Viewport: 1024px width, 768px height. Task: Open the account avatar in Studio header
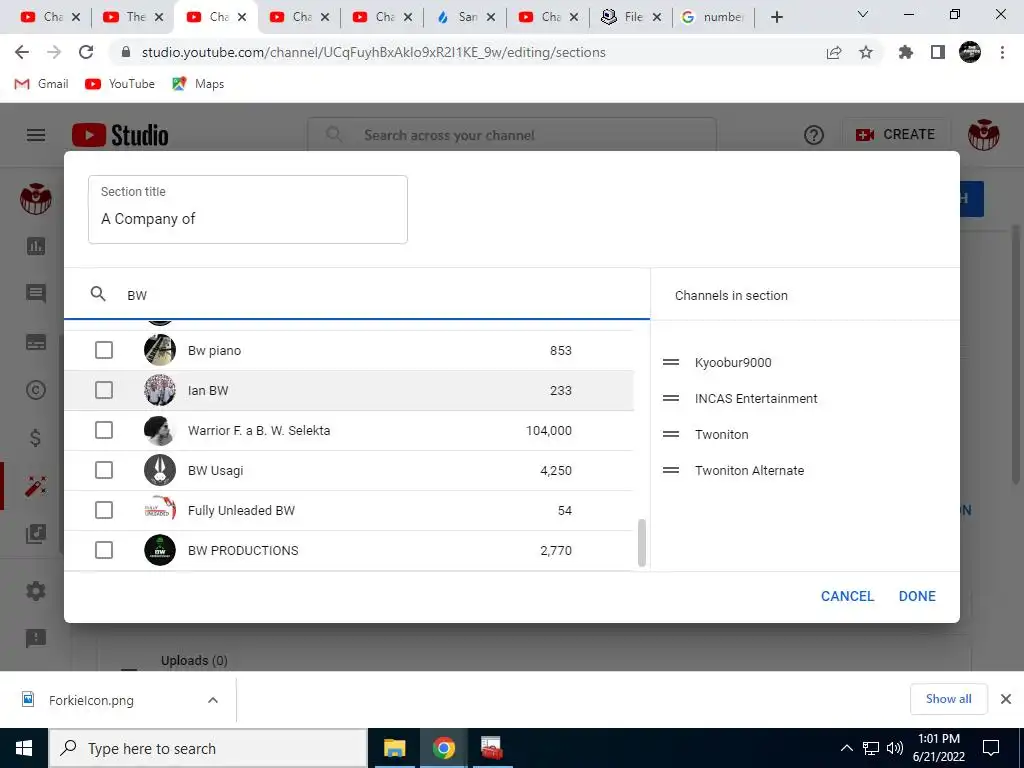(984, 135)
